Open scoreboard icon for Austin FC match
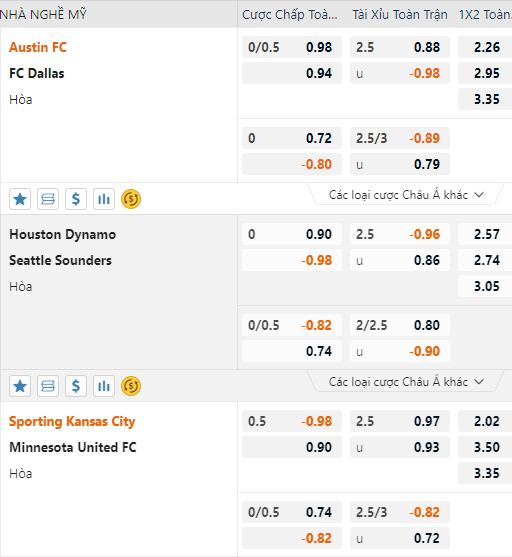Viewport: 512px width, 557px height. click(x=48, y=199)
